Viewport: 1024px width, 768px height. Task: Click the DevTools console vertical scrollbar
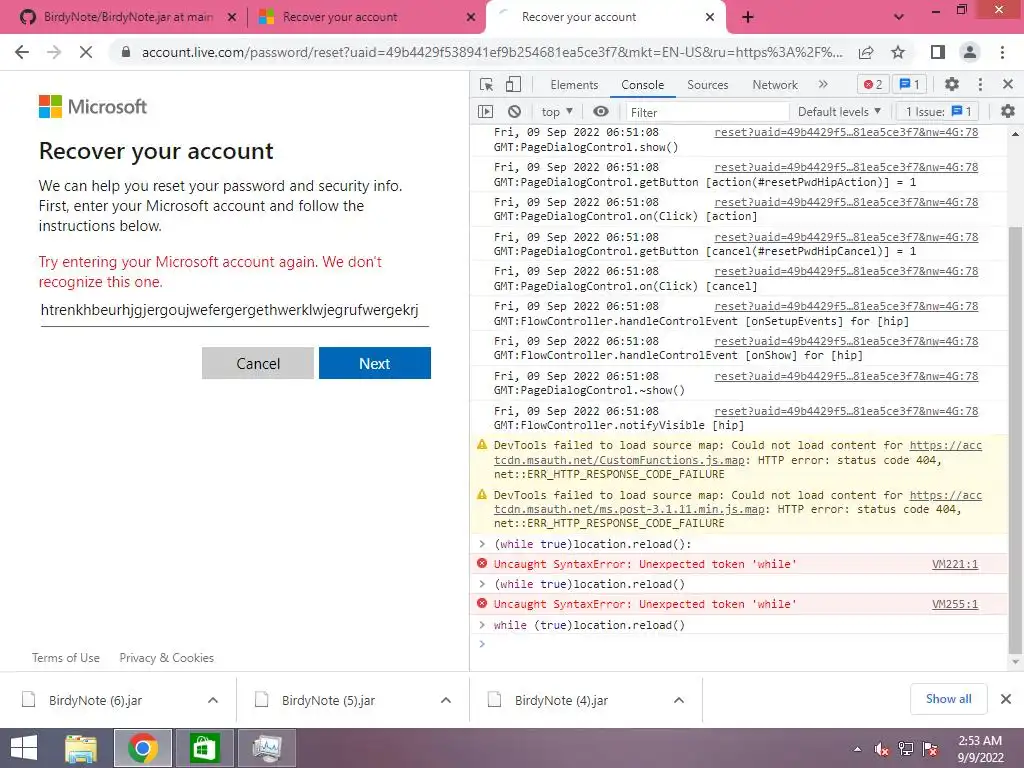pyautogui.click(x=1015, y=440)
